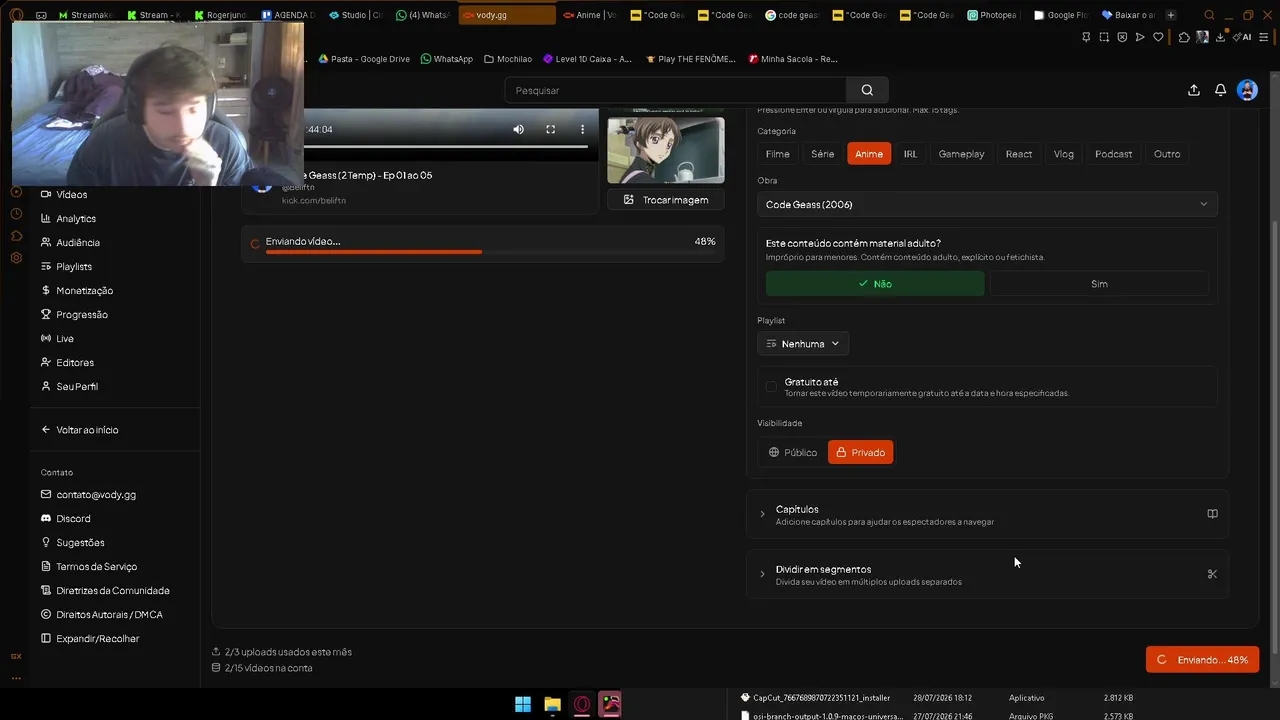Open Seu Perfil in the sidebar
Screen dimensions: 1280x720
tap(69, 386)
